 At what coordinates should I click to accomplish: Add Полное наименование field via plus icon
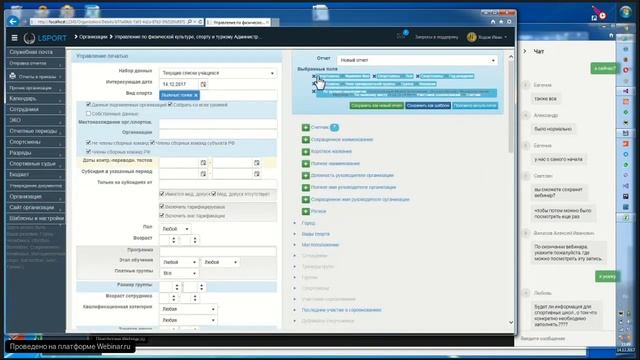(306, 163)
